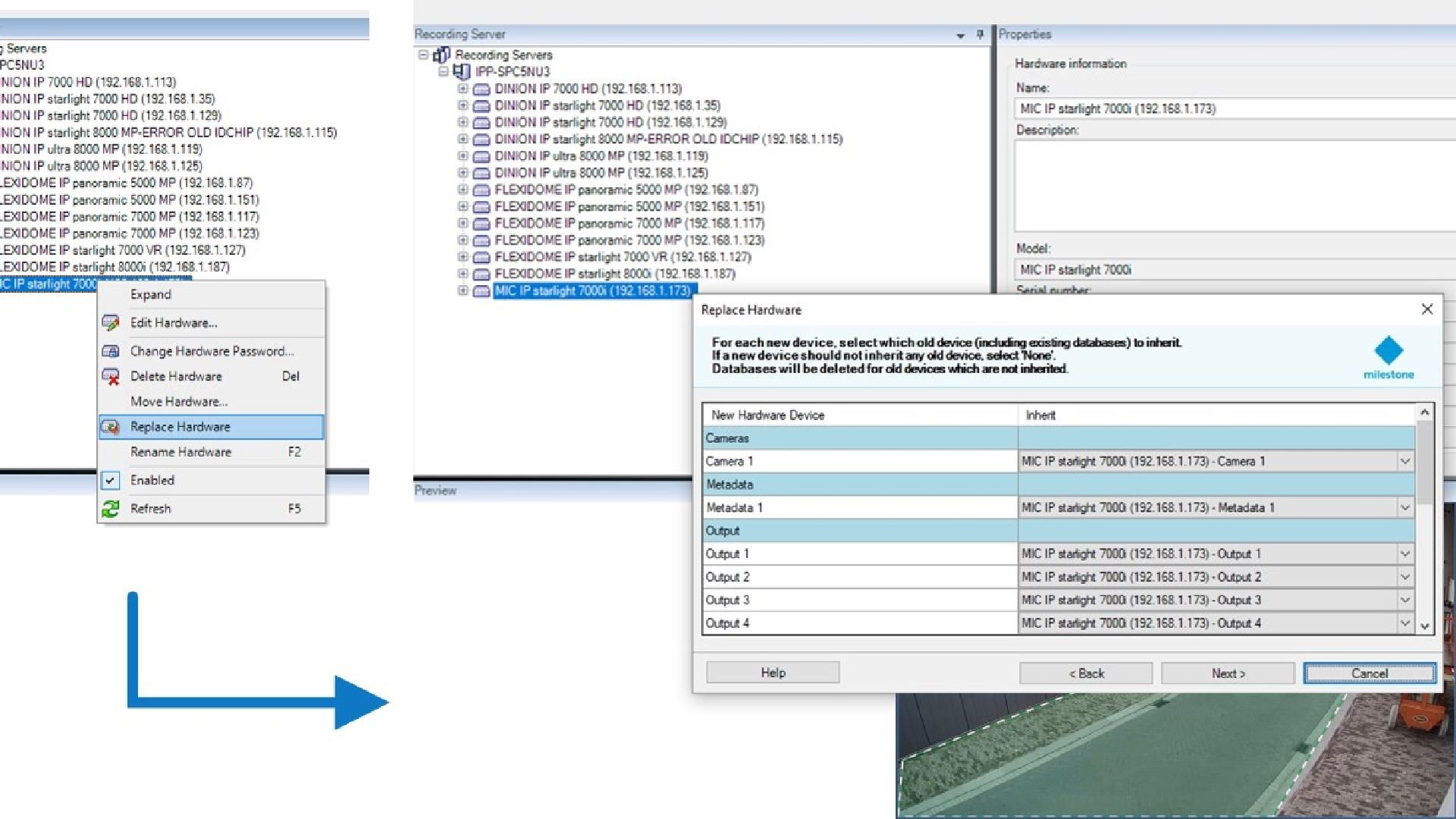Click camera icon of DINION starlight 8000 MP-ERROR row

click(x=482, y=140)
